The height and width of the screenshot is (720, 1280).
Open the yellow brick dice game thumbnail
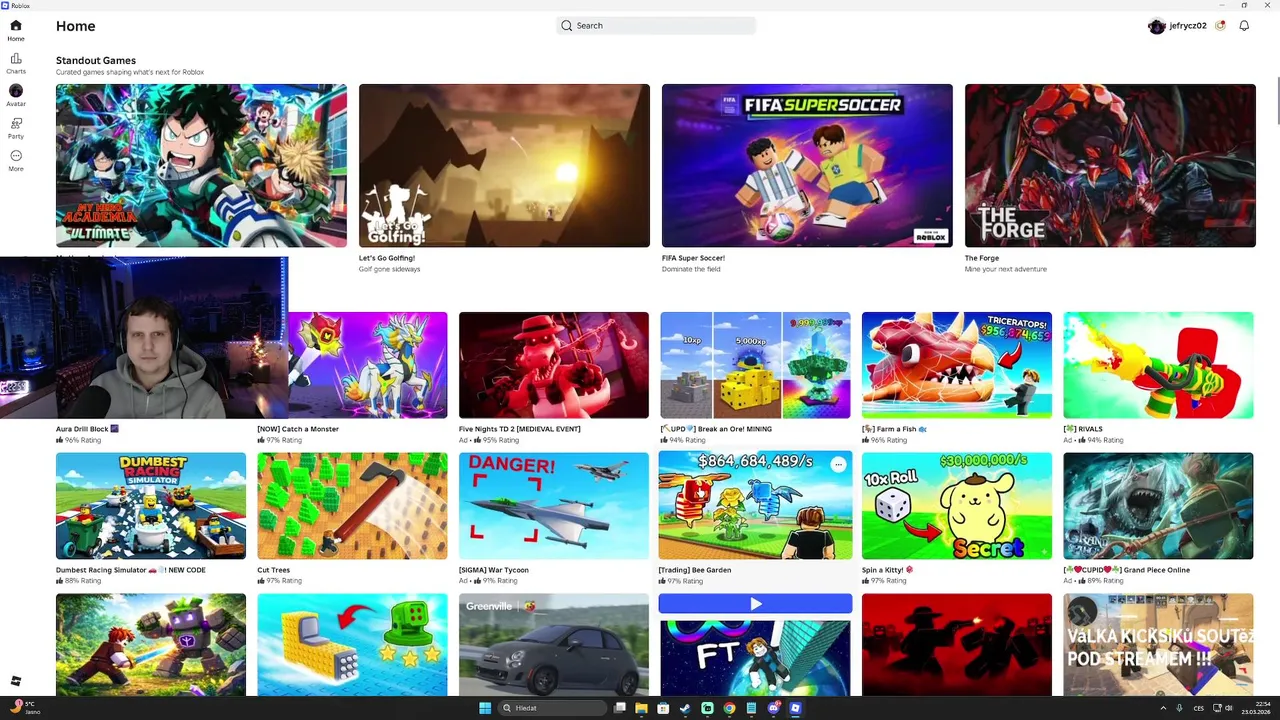(x=352, y=645)
